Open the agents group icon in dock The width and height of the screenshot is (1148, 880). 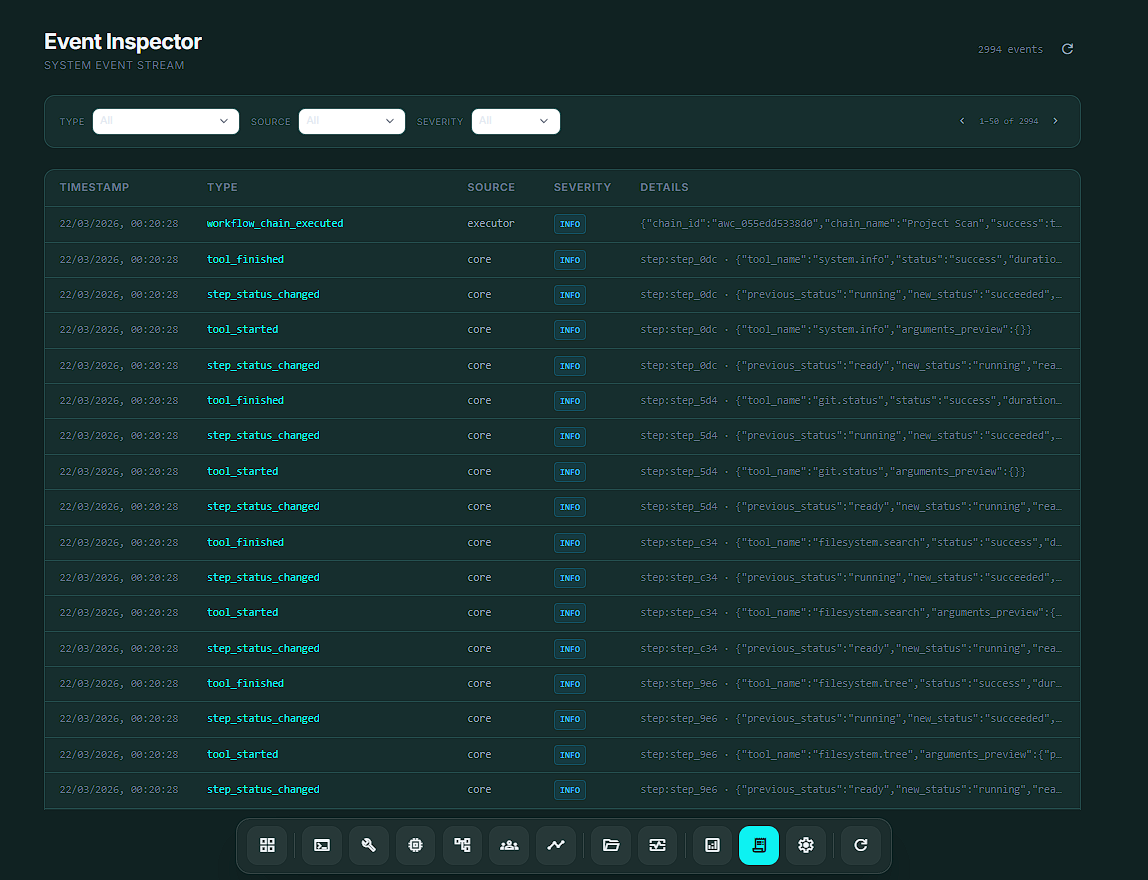click(x=509, y=845)
